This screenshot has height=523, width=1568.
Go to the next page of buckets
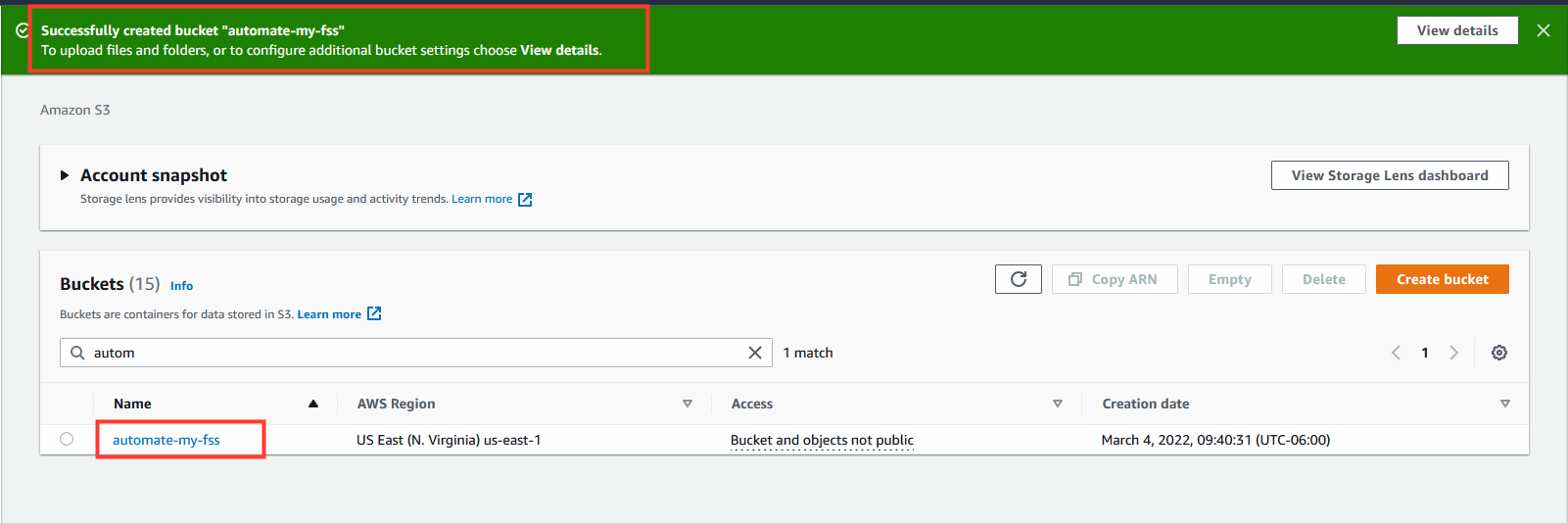[1454, 353]
